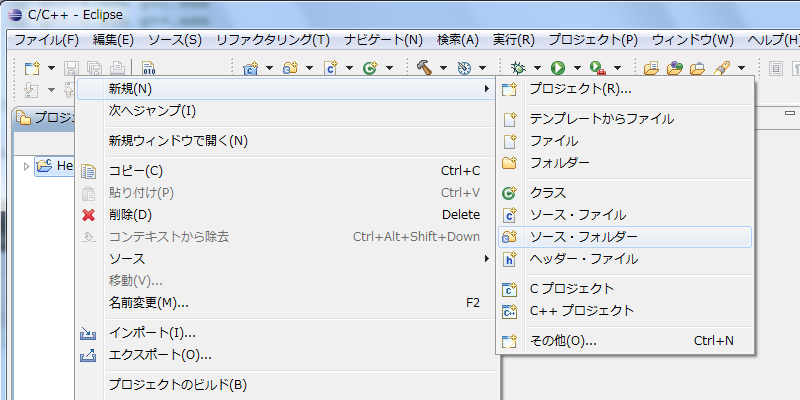Open dropdown beside New source file icon
The height and width of the screenshot is (400, 800).
coord(349,68)
